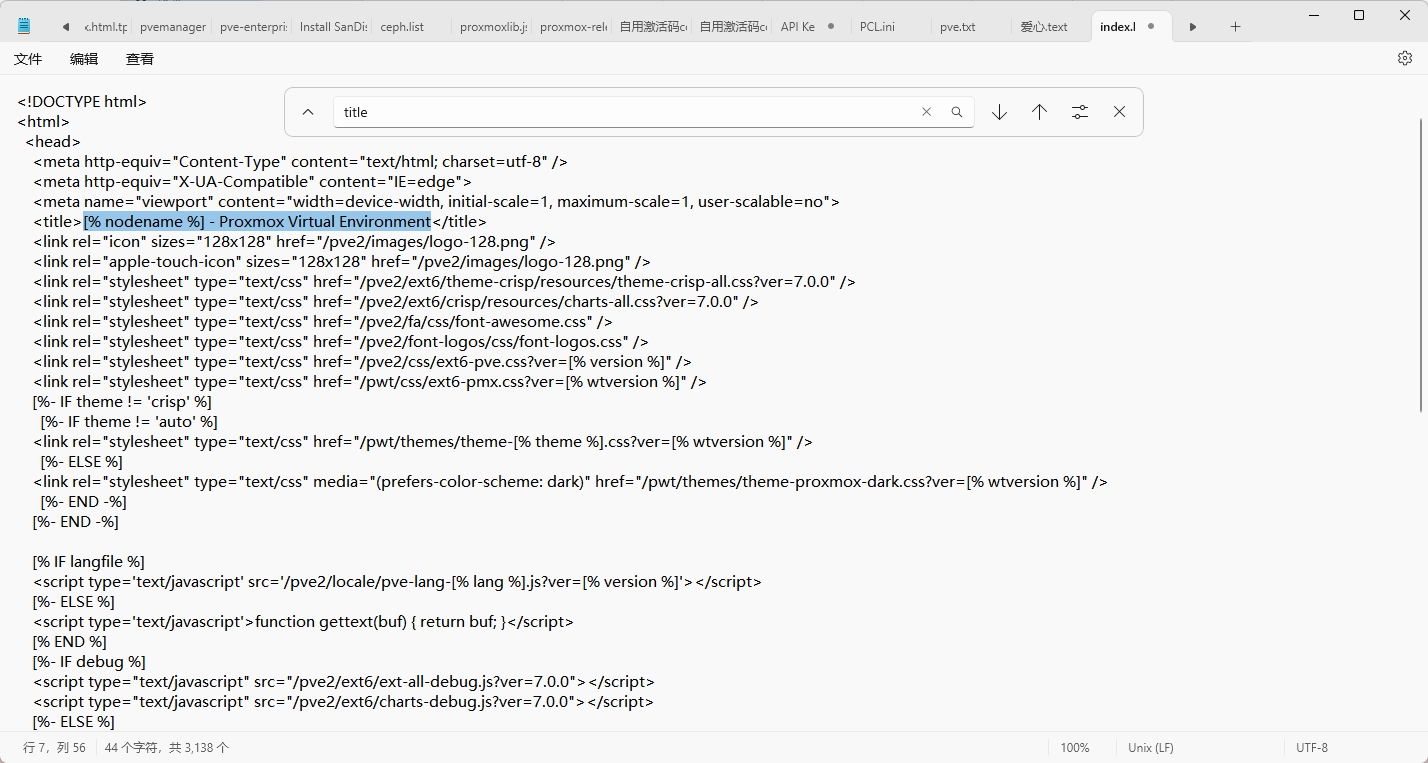This screenshot has width=1428, height=763.
Task: Click the <head> tag line
Action: click(x=53, y=142)
